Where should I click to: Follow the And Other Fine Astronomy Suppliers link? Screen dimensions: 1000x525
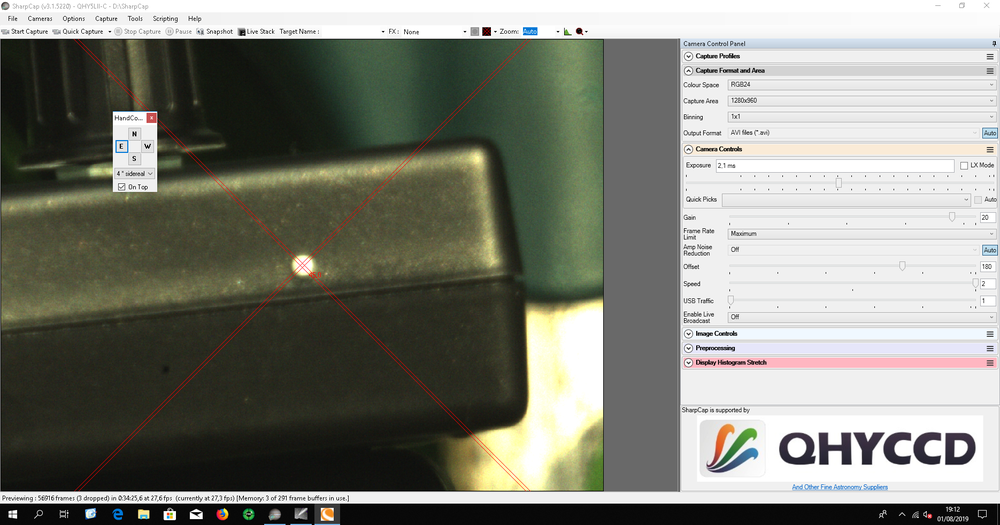[x=839, y=487]
